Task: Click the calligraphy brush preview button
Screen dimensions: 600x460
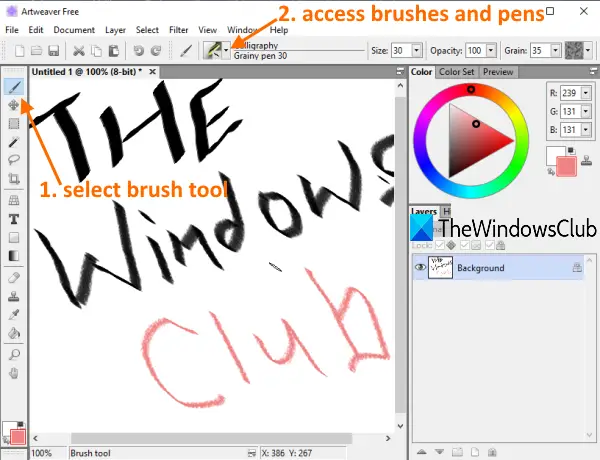Action: 212,51
